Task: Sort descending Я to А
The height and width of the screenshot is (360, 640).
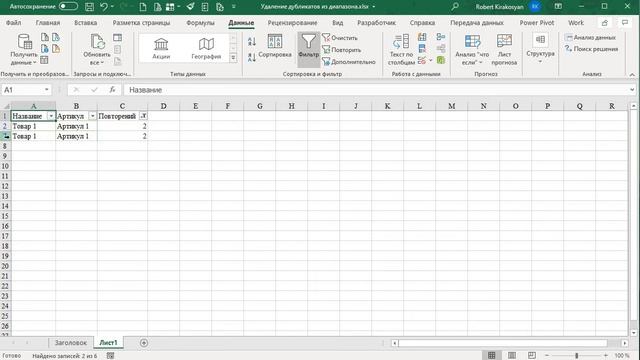Action: coord(252,57)
